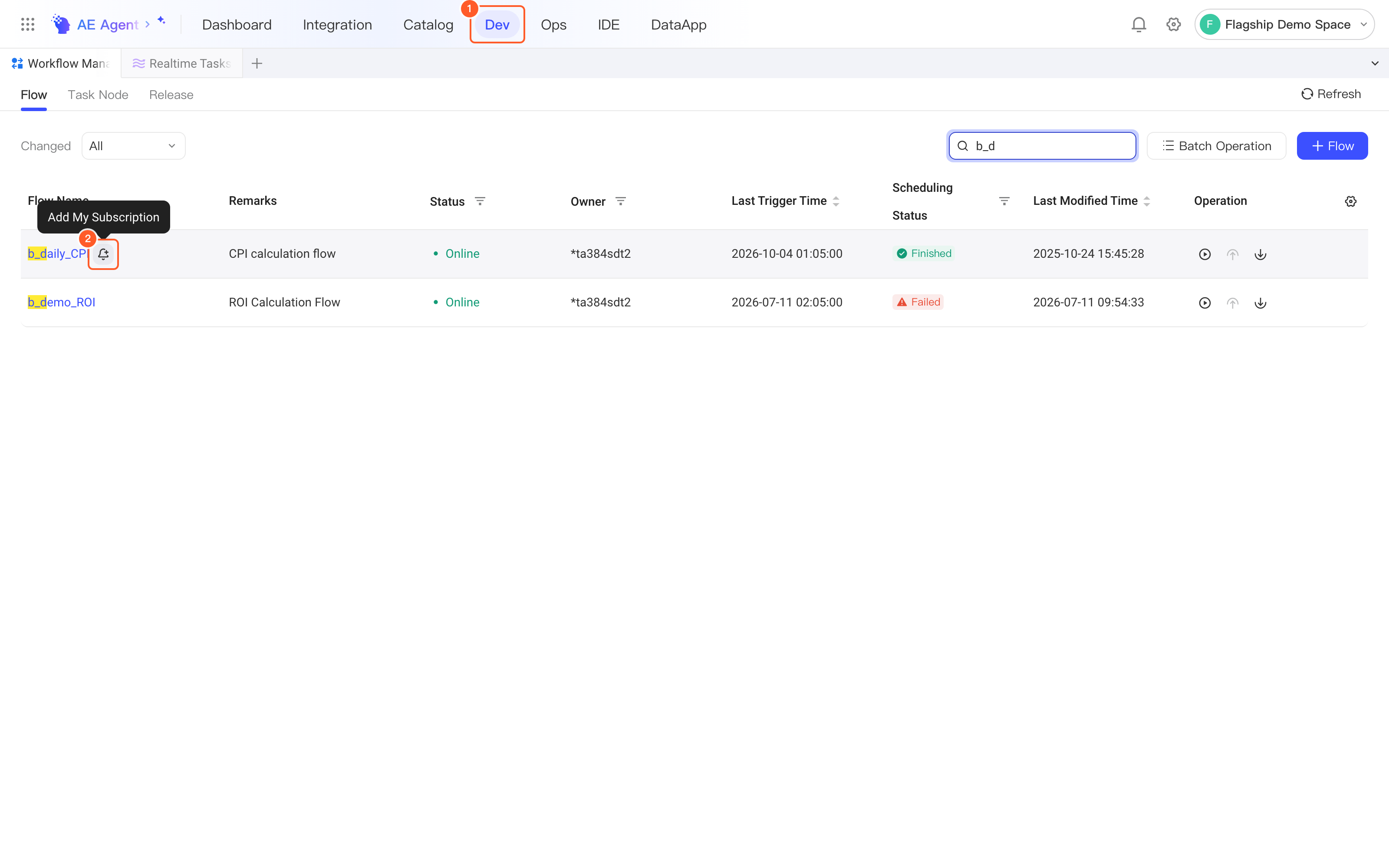Screen dimensions: 1389x868
Task: Open the Scheduling Status filter icon
Action: click(1004, 201)
